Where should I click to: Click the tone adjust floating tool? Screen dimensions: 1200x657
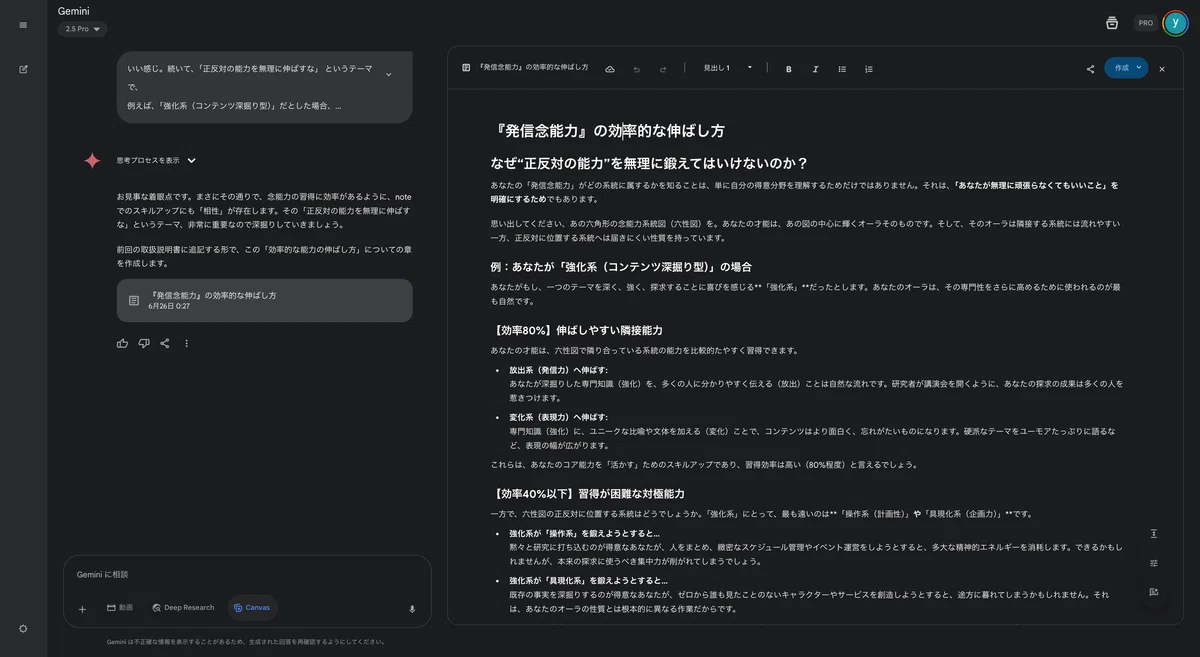click(1153, 563)
